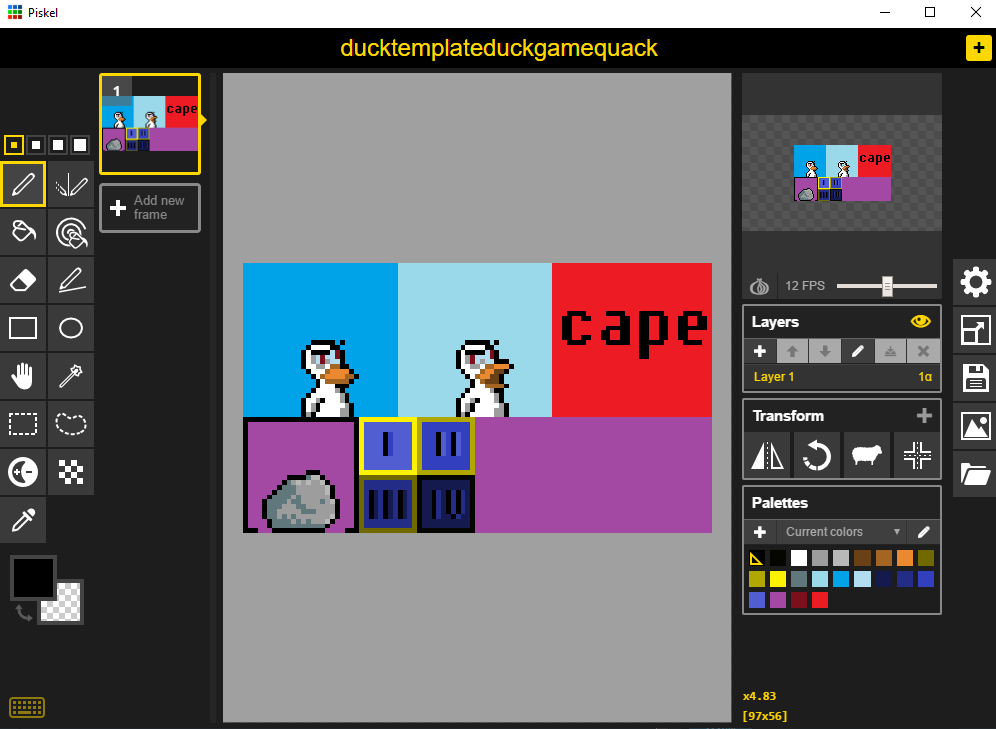The width and height of the screenshot is (996, 729).
Task: Select frame 1 thumbnail
Action: click(x=150, y=124)
